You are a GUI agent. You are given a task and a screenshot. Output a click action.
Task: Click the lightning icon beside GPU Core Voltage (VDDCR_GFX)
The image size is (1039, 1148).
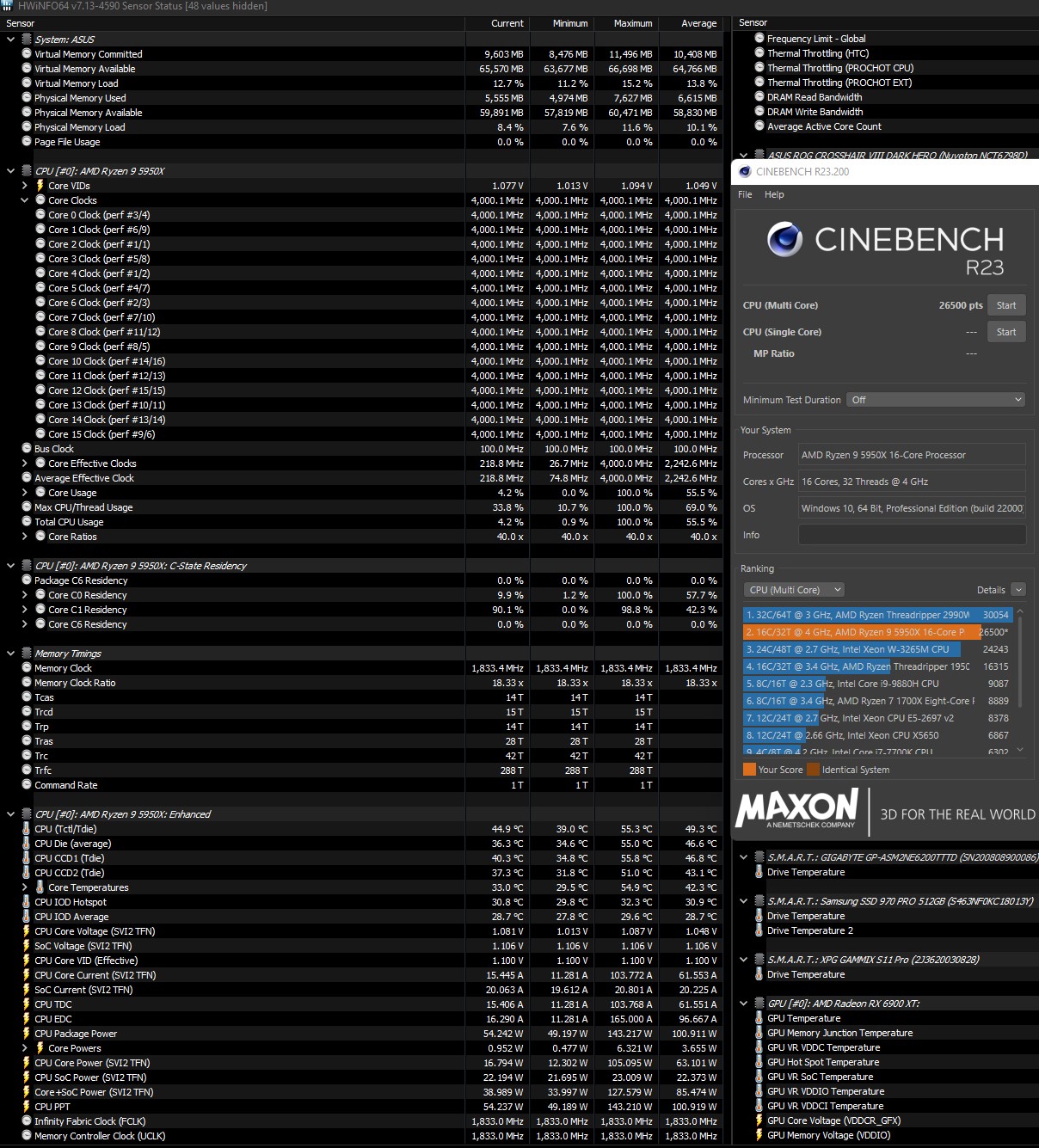759,1120
